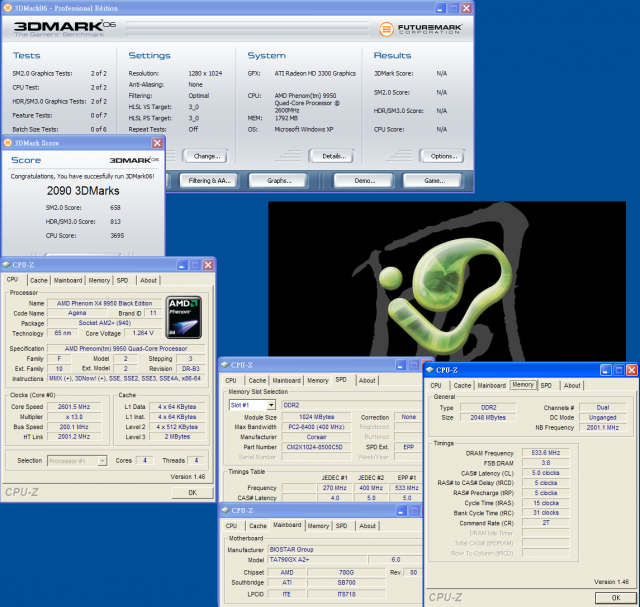
Task: Click 3DMark Score window title icon
Action: (x=8, y=142)
